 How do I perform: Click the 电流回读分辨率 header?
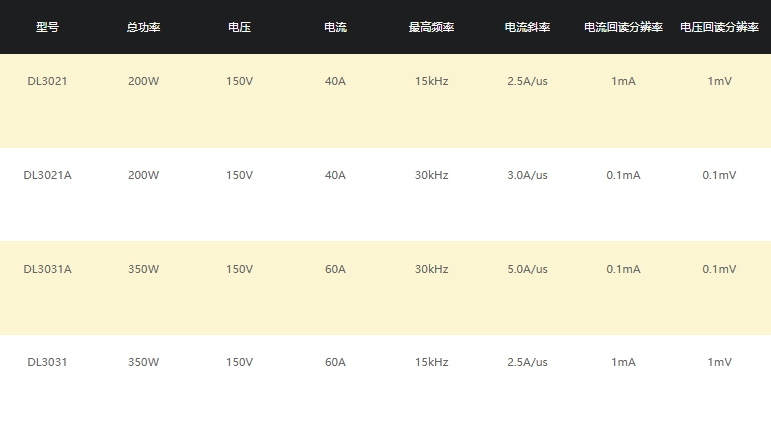[623, 27]
